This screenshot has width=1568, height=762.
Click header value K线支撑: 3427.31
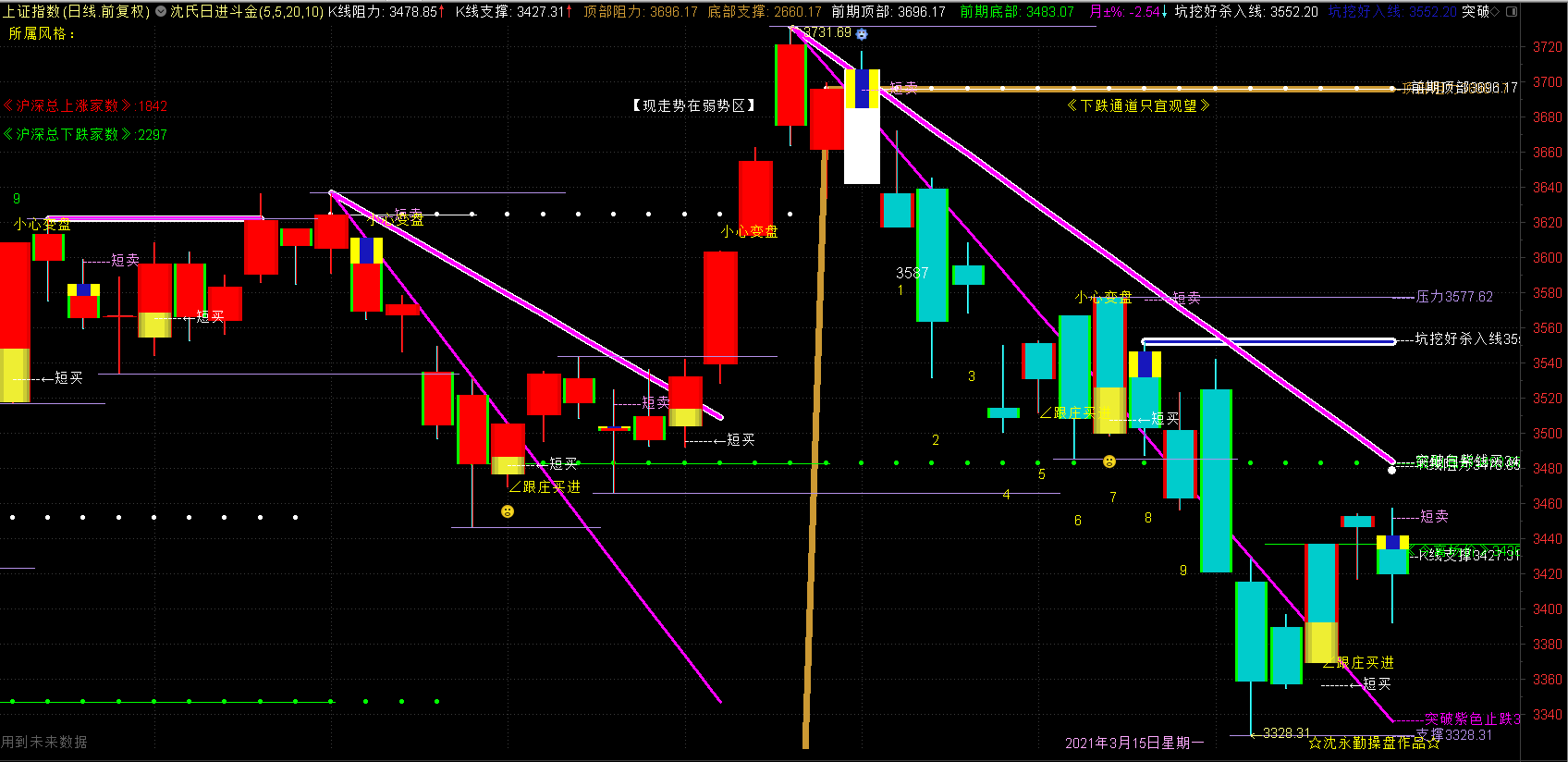513,12
